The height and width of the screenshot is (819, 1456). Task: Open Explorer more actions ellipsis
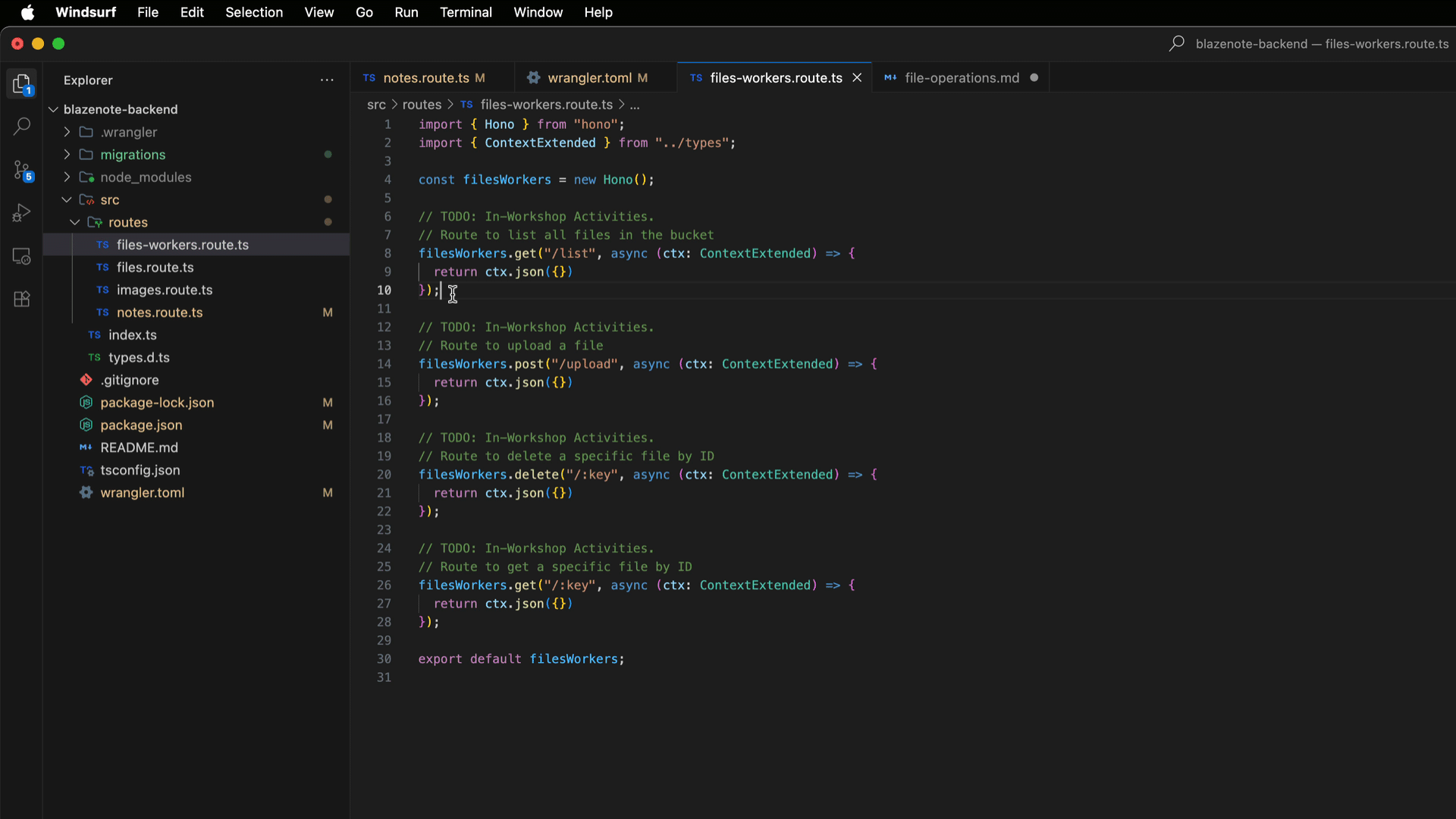[327, 80]
